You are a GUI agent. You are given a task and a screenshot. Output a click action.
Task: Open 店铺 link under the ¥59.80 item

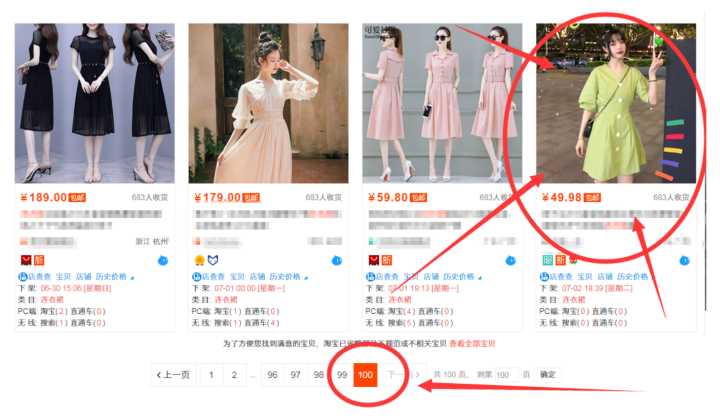pyautogui.click(x=431, y=277)
